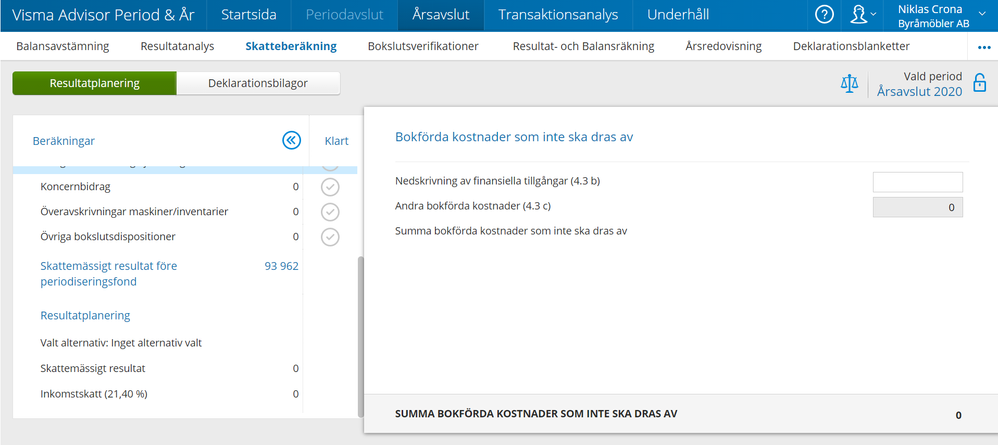Screen dimensions: 998x445
Task: Open the help question mark icon
Action: 824,14
